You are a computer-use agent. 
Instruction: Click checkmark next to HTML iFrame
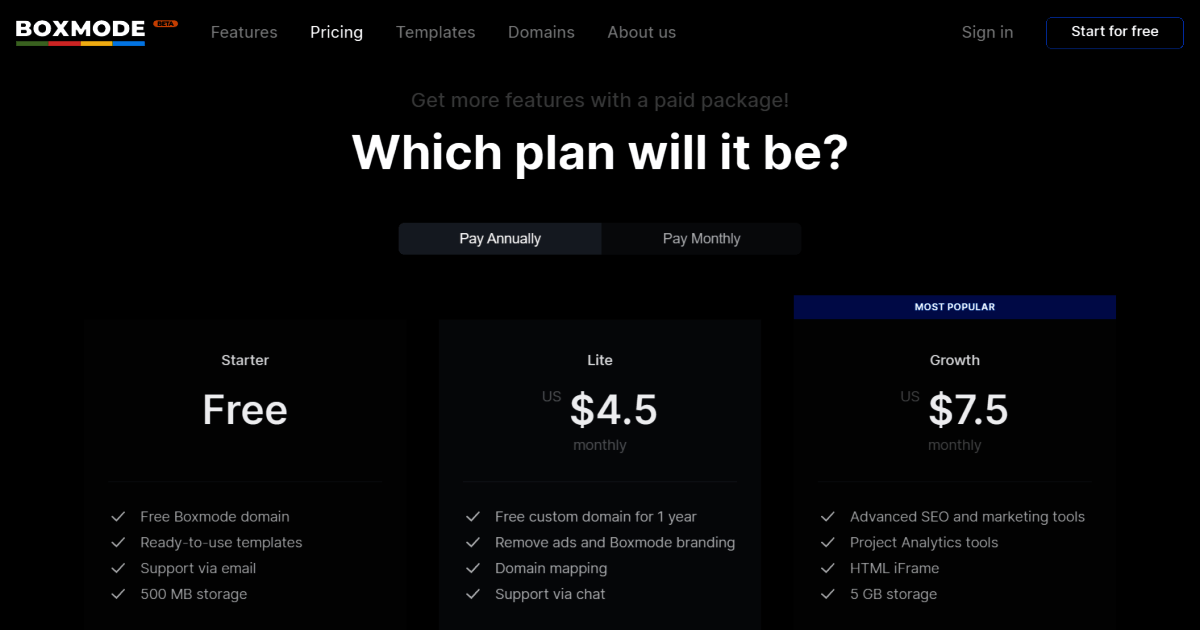point(828,569)
